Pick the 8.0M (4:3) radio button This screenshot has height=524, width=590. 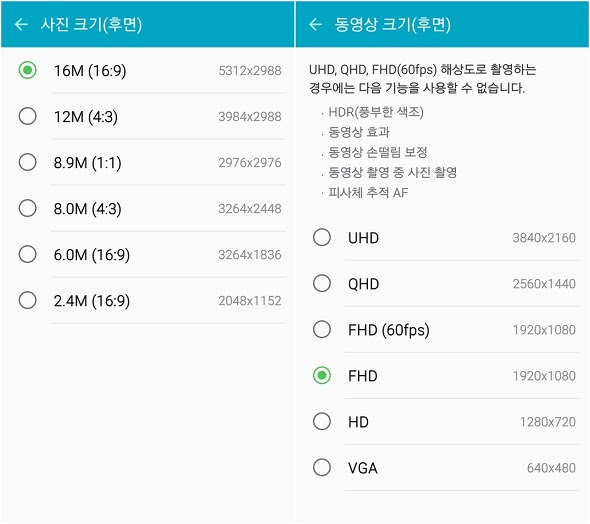click(27, 208)
